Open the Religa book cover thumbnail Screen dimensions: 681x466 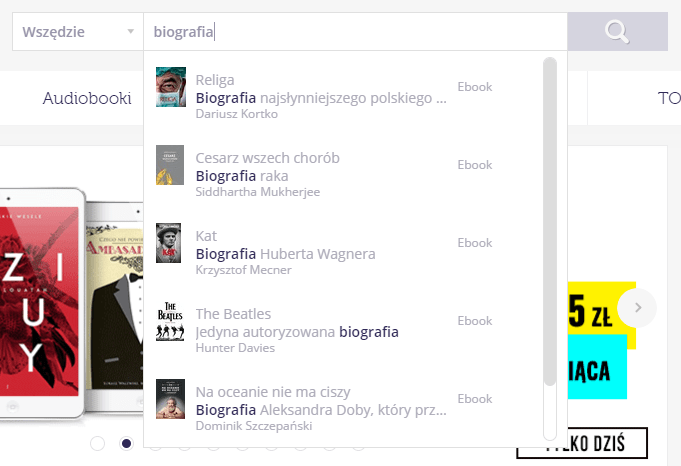tap(171, 87)
